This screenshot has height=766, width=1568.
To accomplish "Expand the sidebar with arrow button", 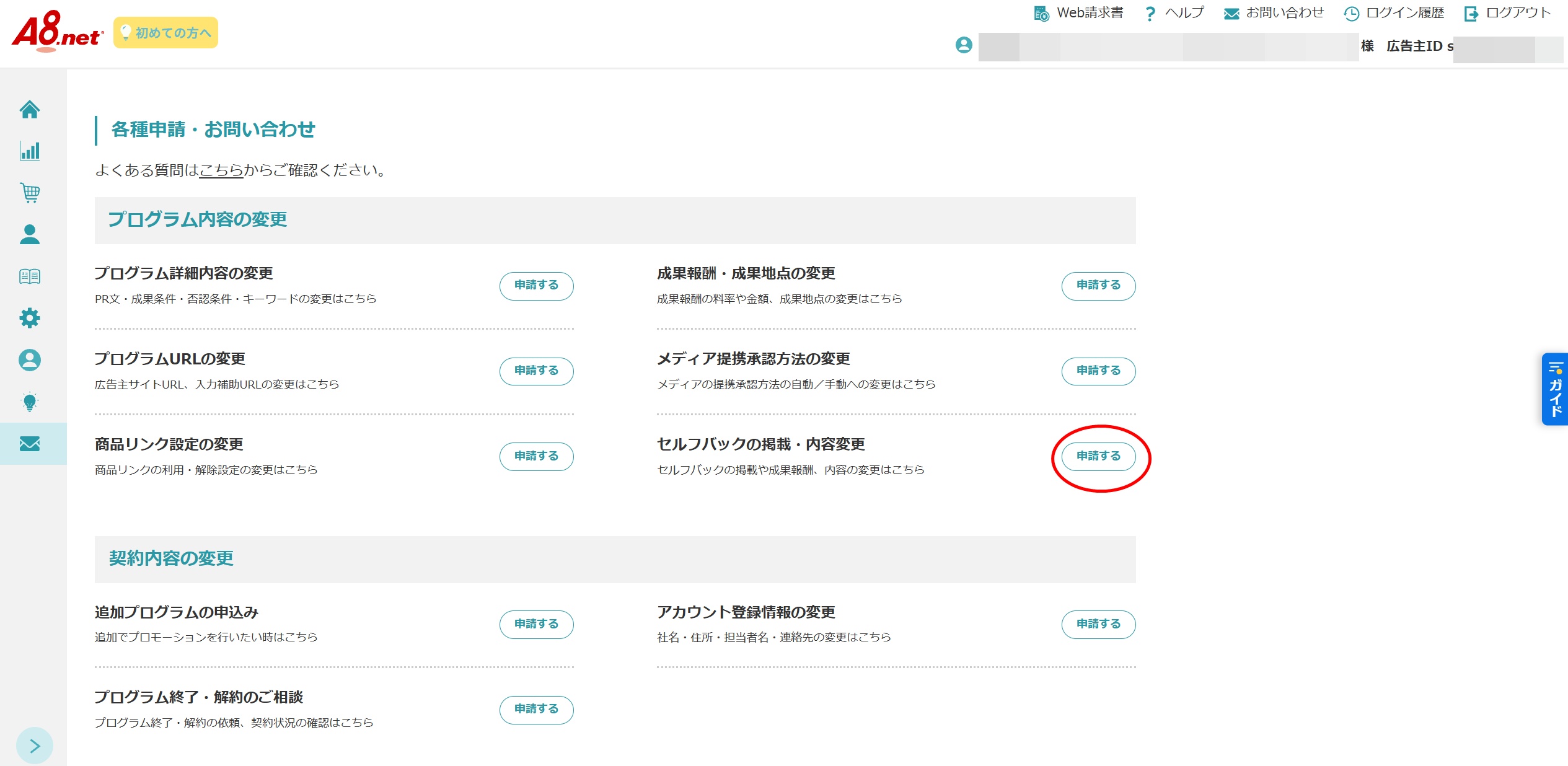I will click(x=35, y=746).
